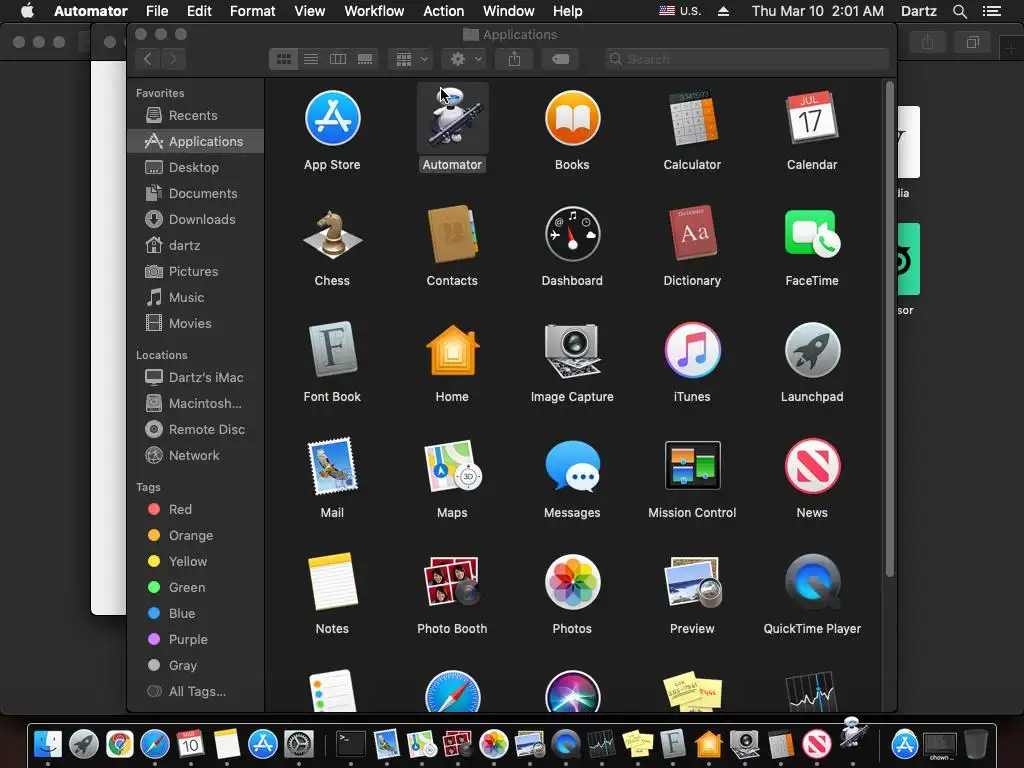Open Finder from the Dock

48,744
